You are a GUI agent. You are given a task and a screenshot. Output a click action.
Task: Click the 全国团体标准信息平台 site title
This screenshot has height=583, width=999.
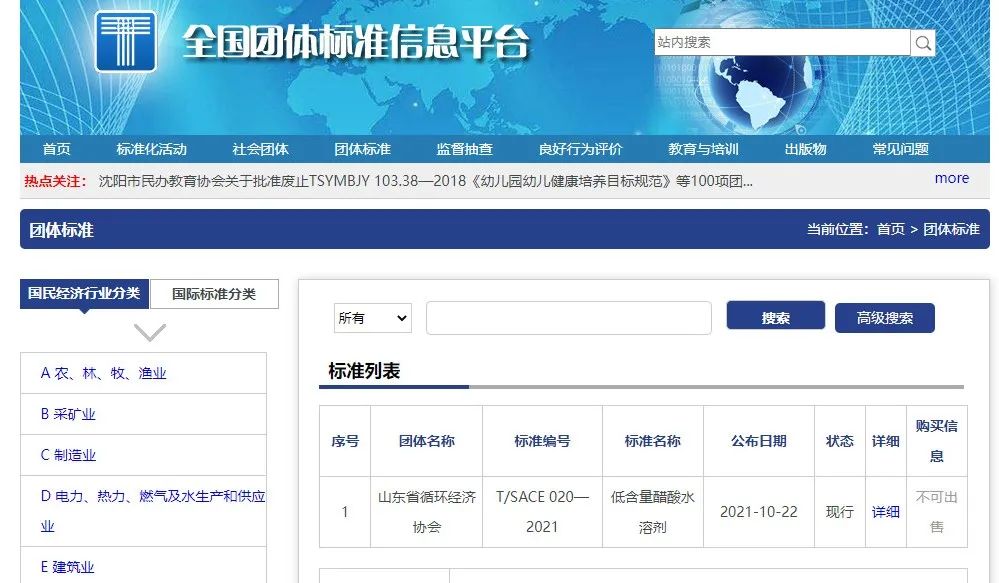[356, 42]
